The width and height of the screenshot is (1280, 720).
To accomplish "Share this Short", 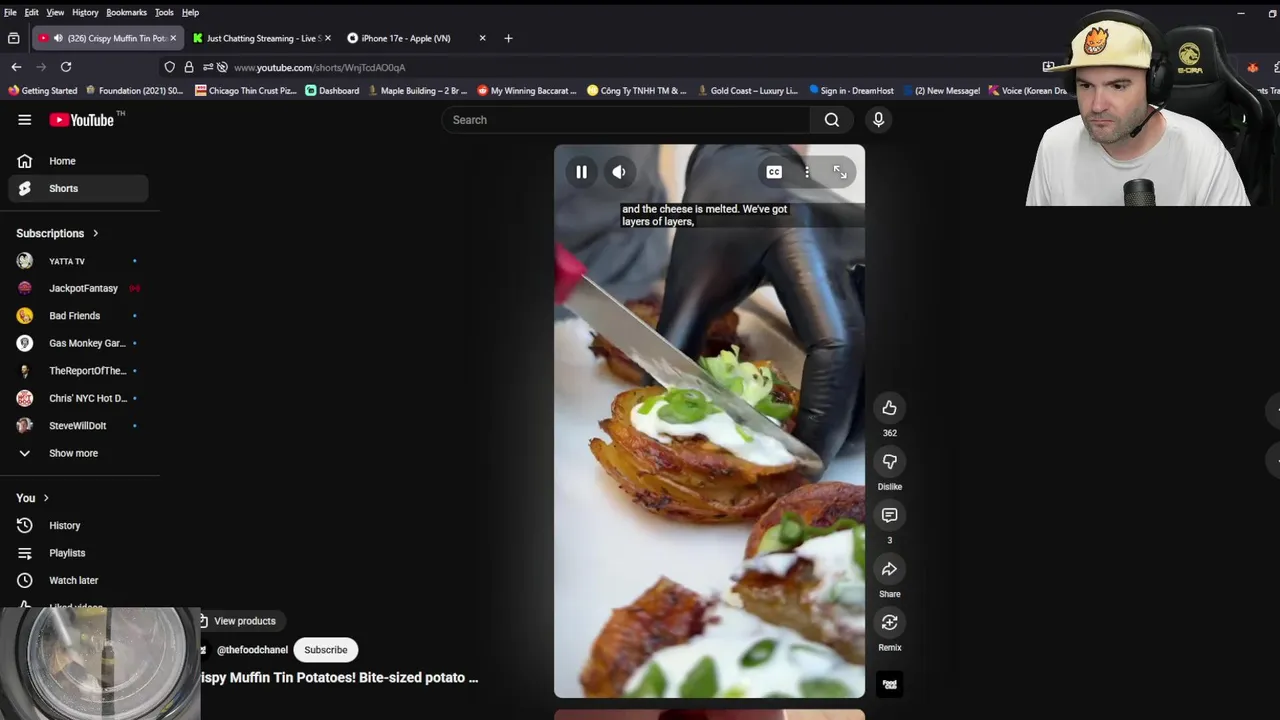I will pos(889,569).
